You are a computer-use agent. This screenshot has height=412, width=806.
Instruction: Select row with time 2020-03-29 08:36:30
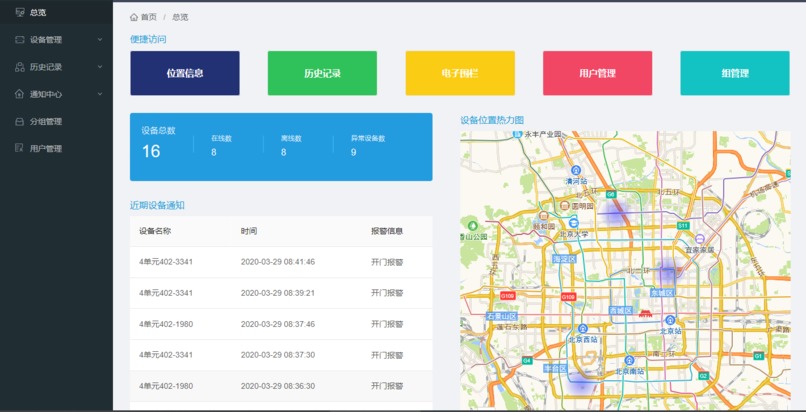point(281,386)
